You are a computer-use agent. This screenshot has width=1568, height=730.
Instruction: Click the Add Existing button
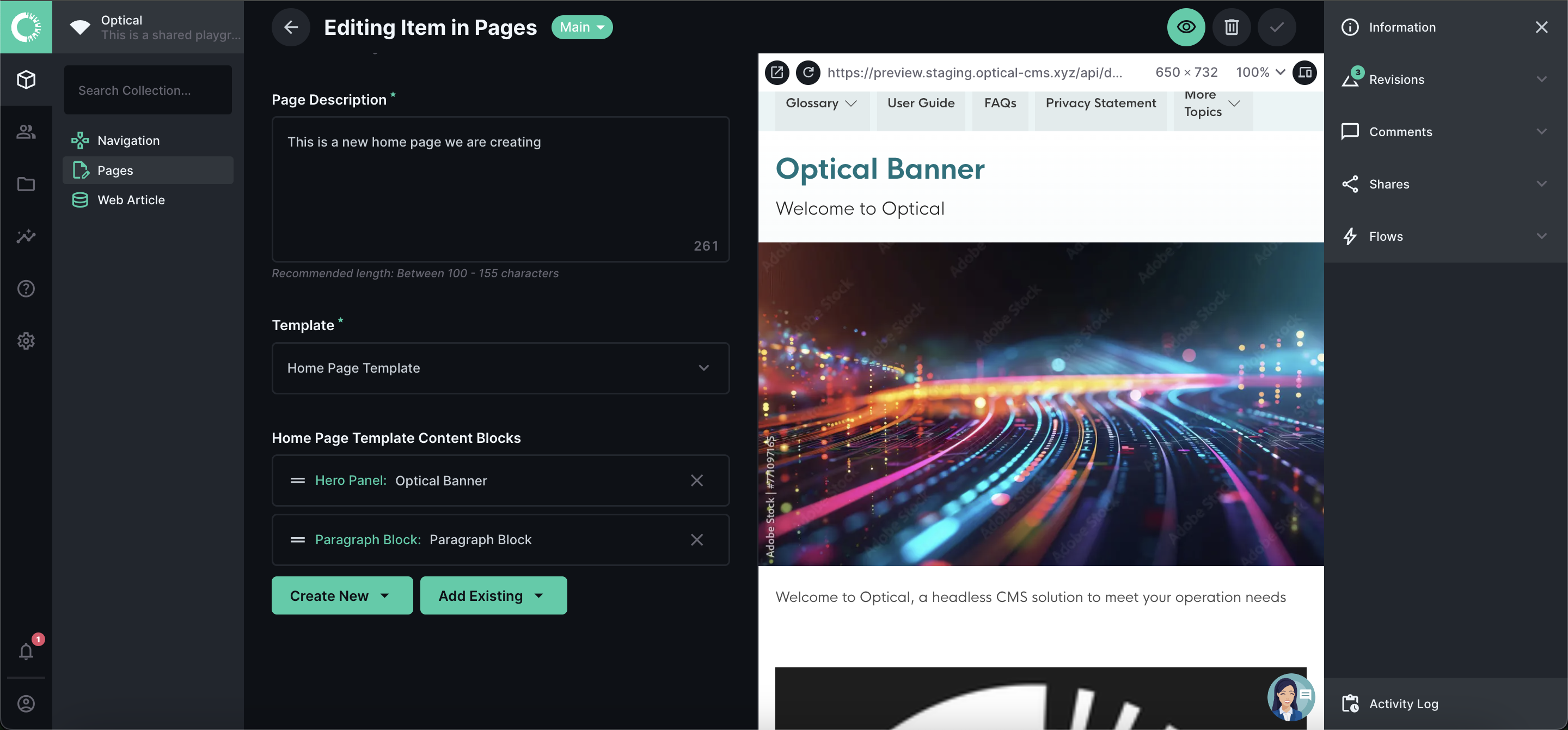coord(493,595)
